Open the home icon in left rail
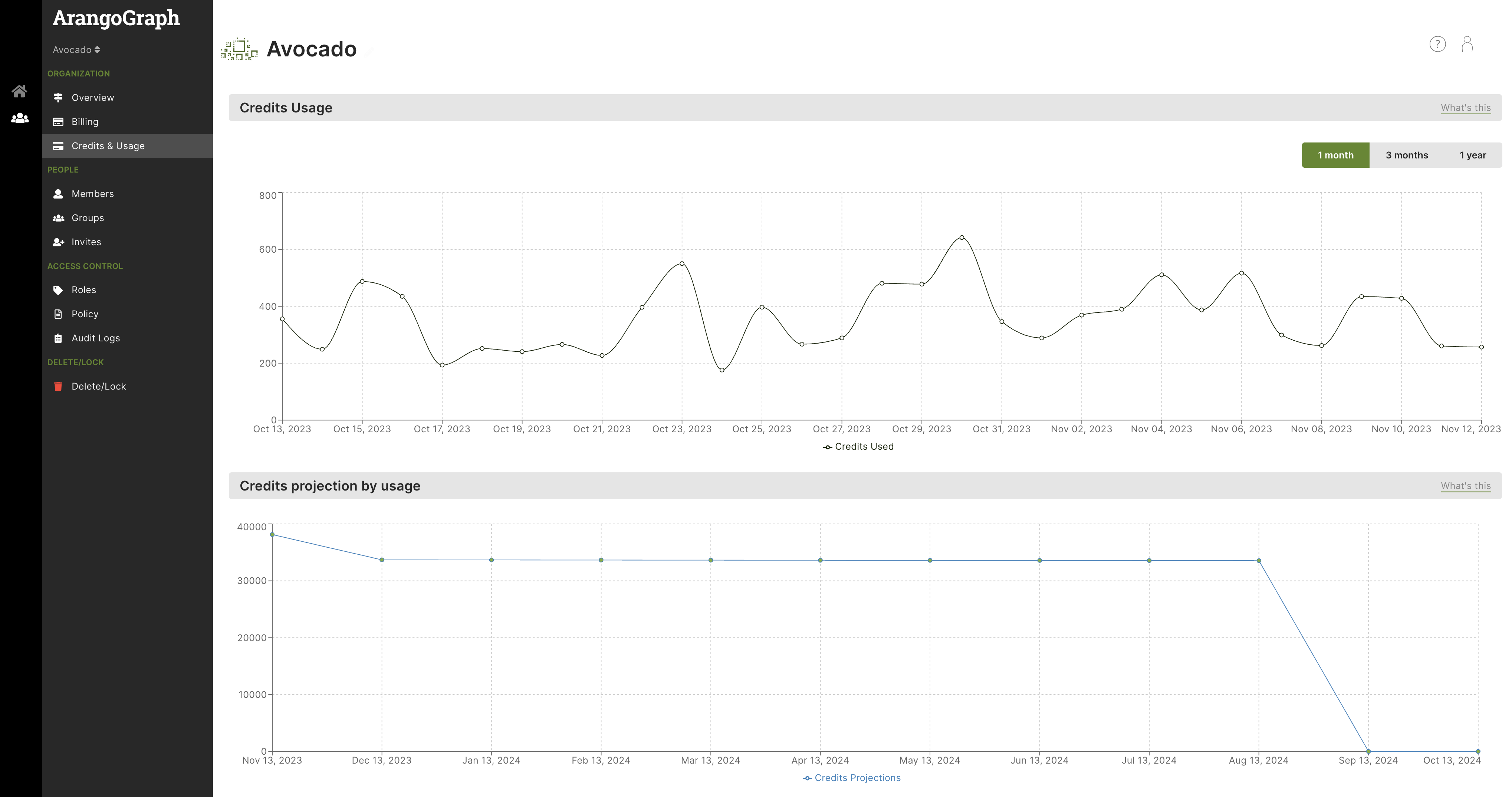Screen dimensions: 1512x797 click(x=19, y=91)
